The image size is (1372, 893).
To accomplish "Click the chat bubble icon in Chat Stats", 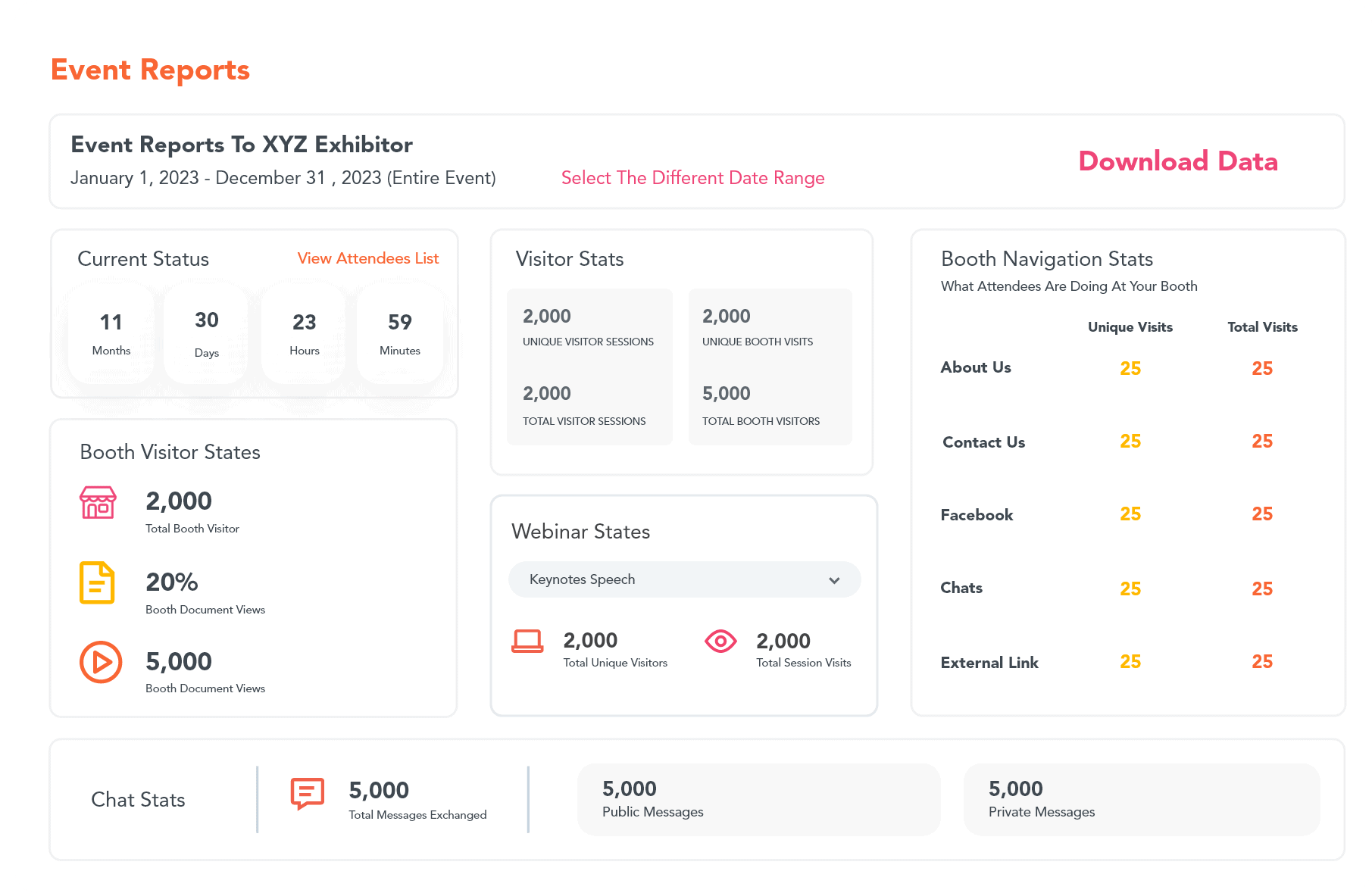I will 308,794.
